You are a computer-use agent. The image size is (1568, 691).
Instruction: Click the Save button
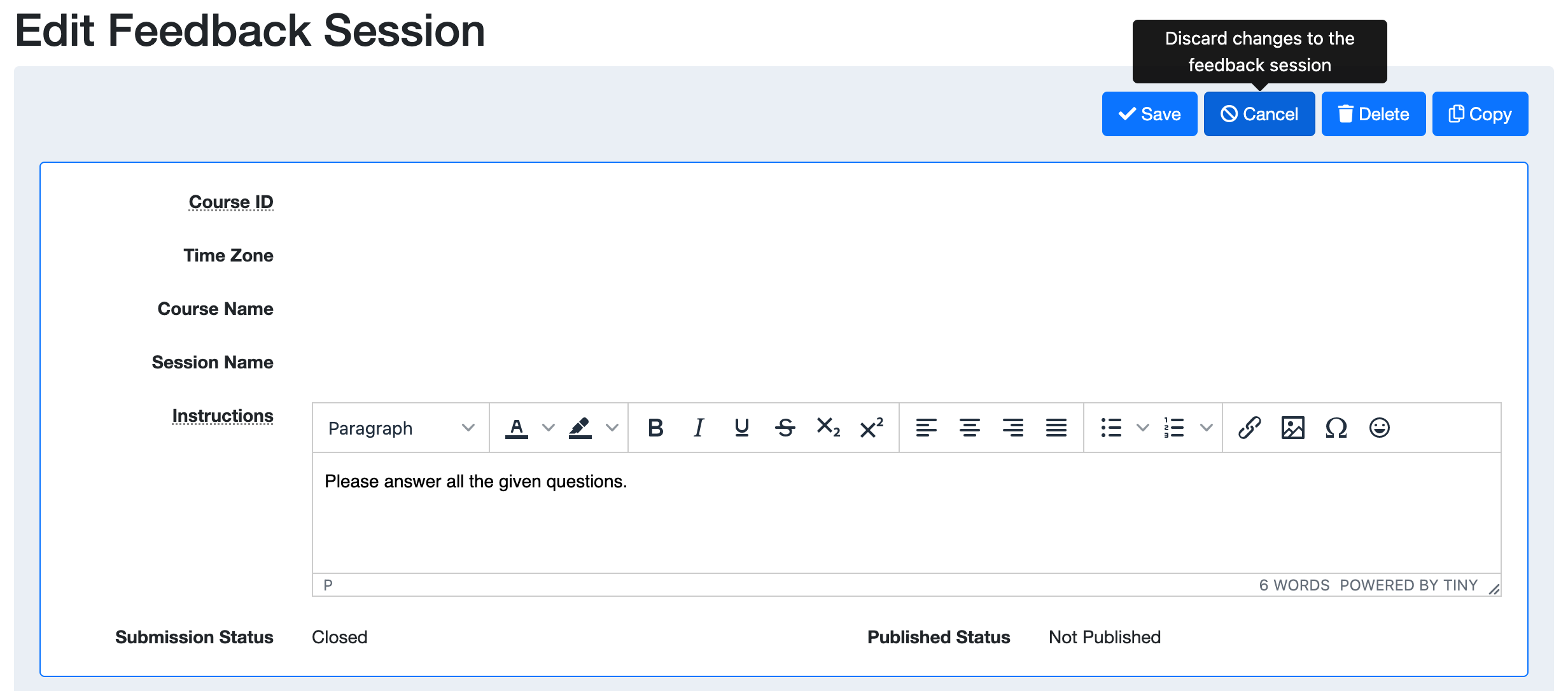1149,114
